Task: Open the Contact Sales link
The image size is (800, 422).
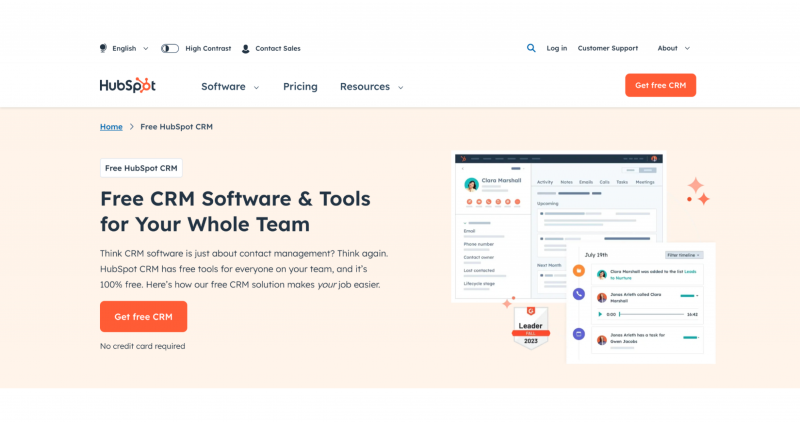Action: click(278, 48)
